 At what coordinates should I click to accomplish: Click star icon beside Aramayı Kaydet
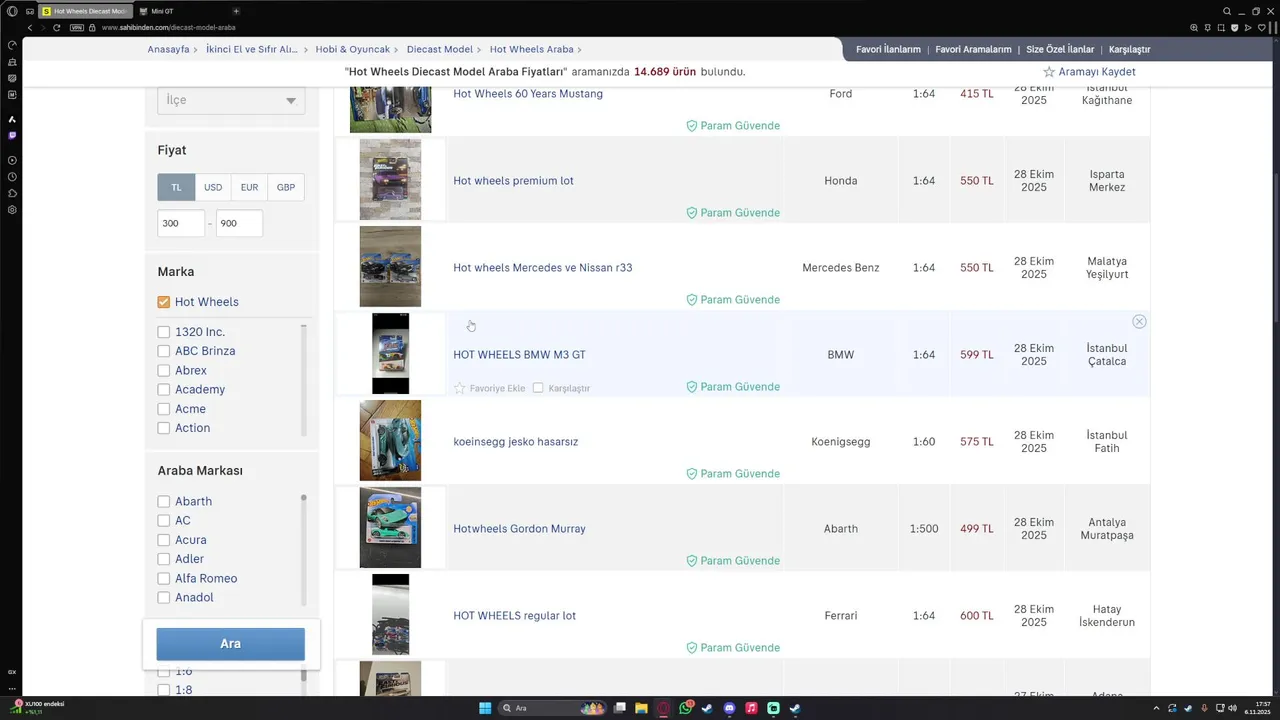1049,72
